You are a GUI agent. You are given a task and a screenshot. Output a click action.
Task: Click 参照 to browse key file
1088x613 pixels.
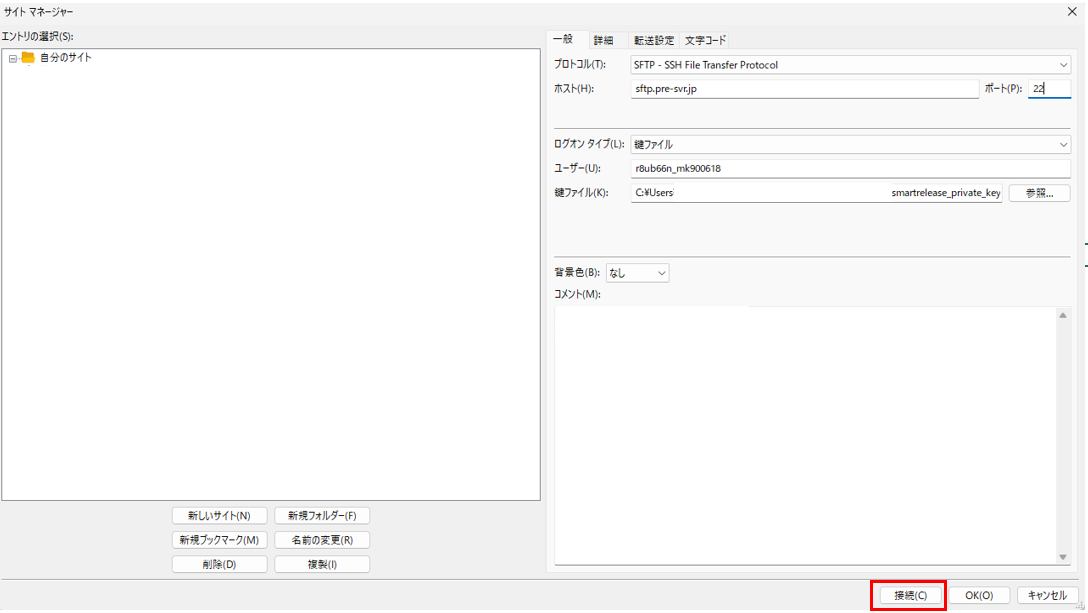click(1039, 193)
